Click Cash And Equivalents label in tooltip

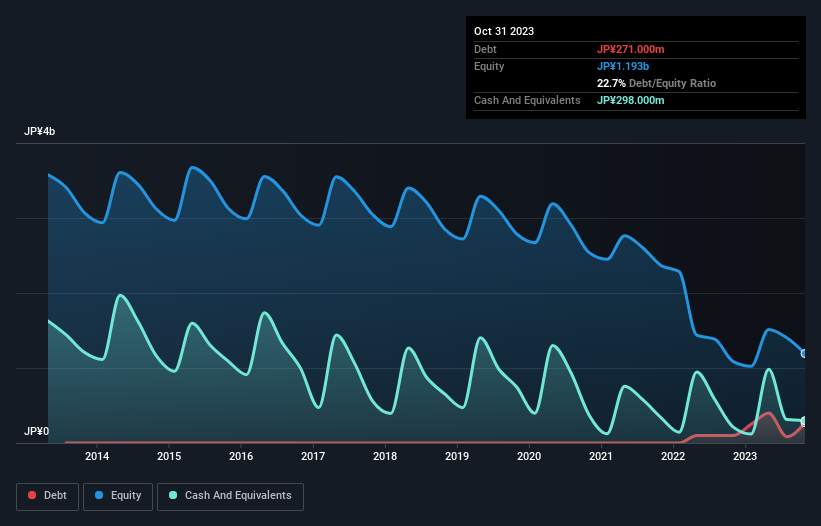527,100
